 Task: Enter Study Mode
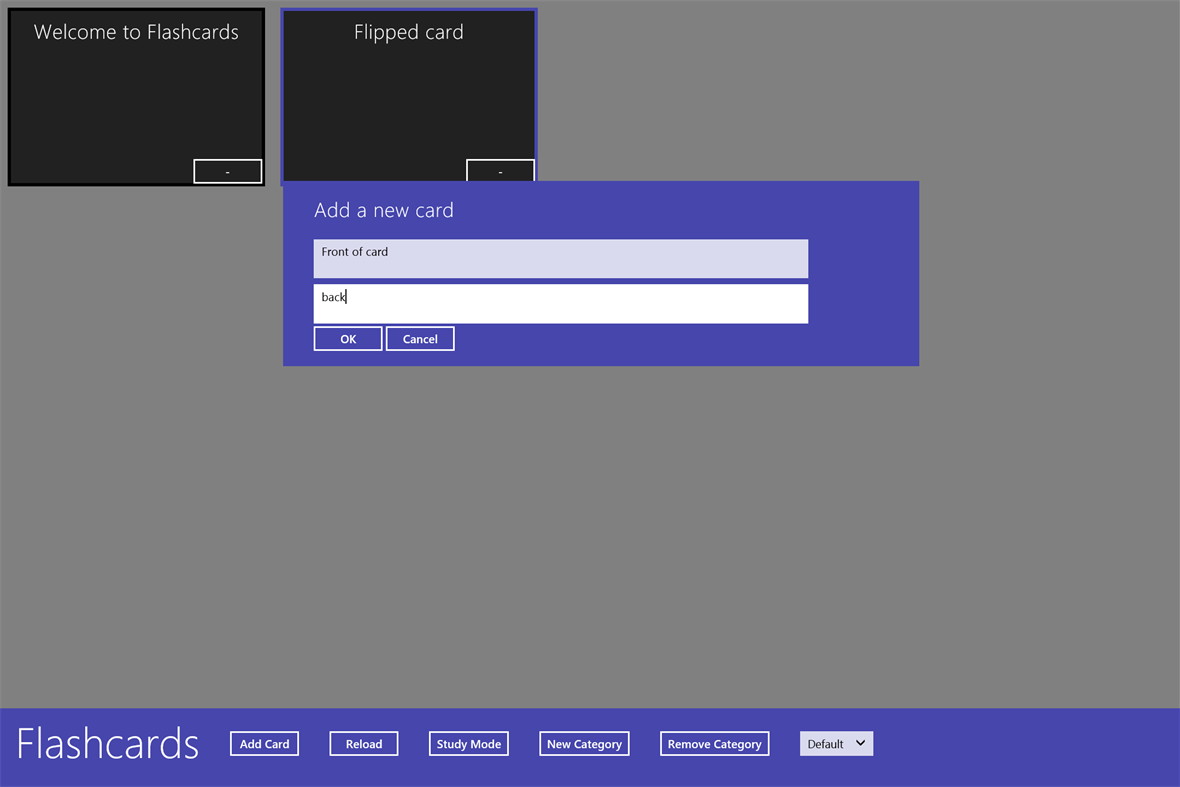click(x=468, y=743)
